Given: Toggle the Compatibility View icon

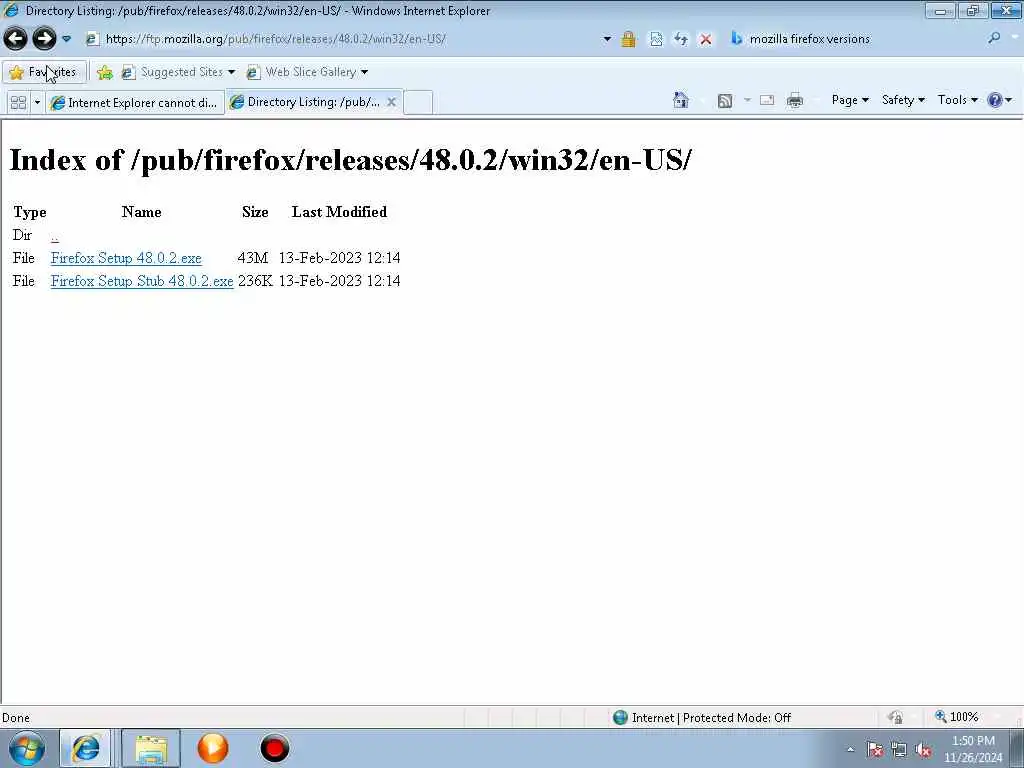Looking at the screenshot, I should tap(656, 39).
